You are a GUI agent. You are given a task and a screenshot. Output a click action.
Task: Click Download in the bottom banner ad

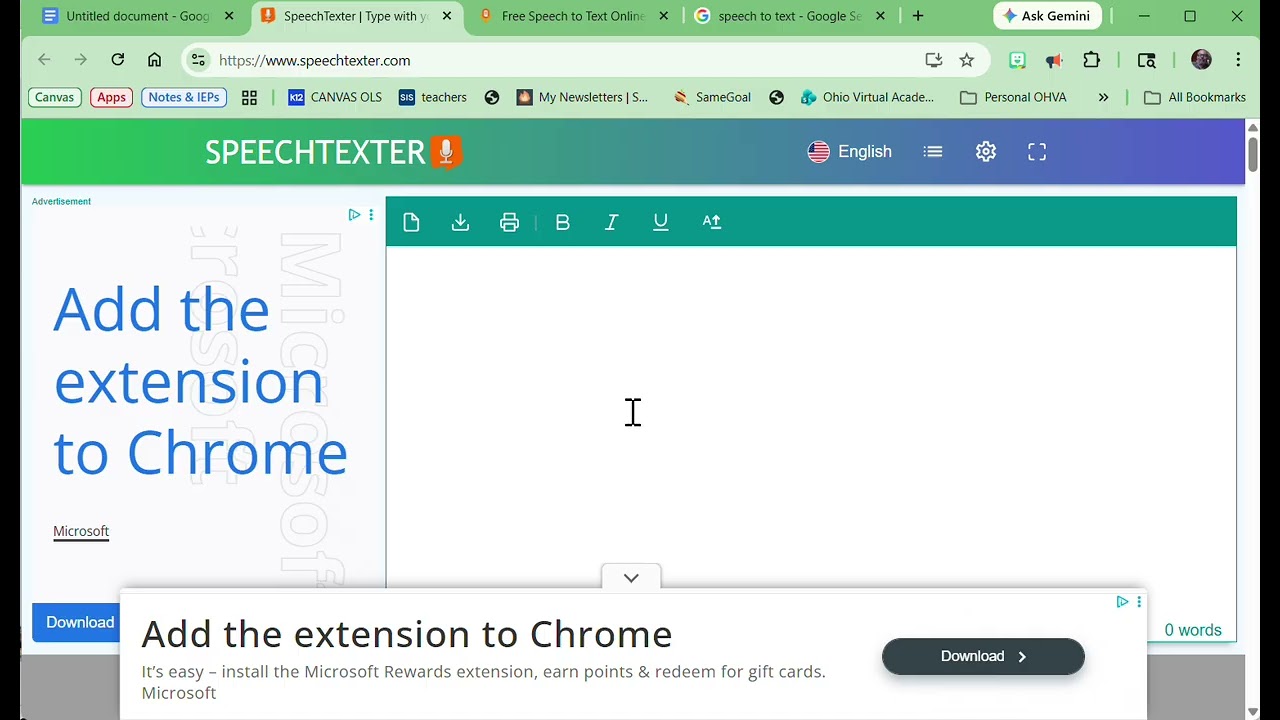[983, 656]
